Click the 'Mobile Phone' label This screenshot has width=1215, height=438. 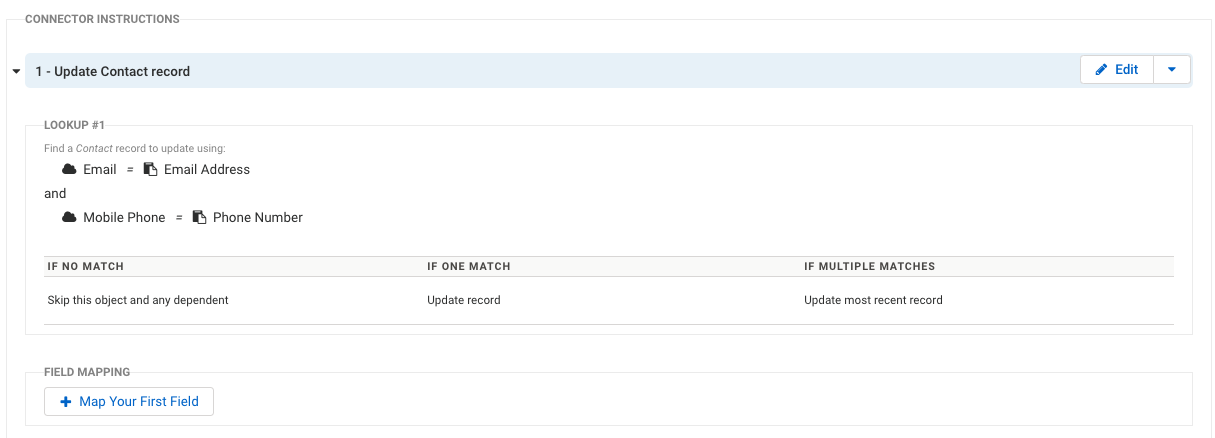[x=124, y=217]
